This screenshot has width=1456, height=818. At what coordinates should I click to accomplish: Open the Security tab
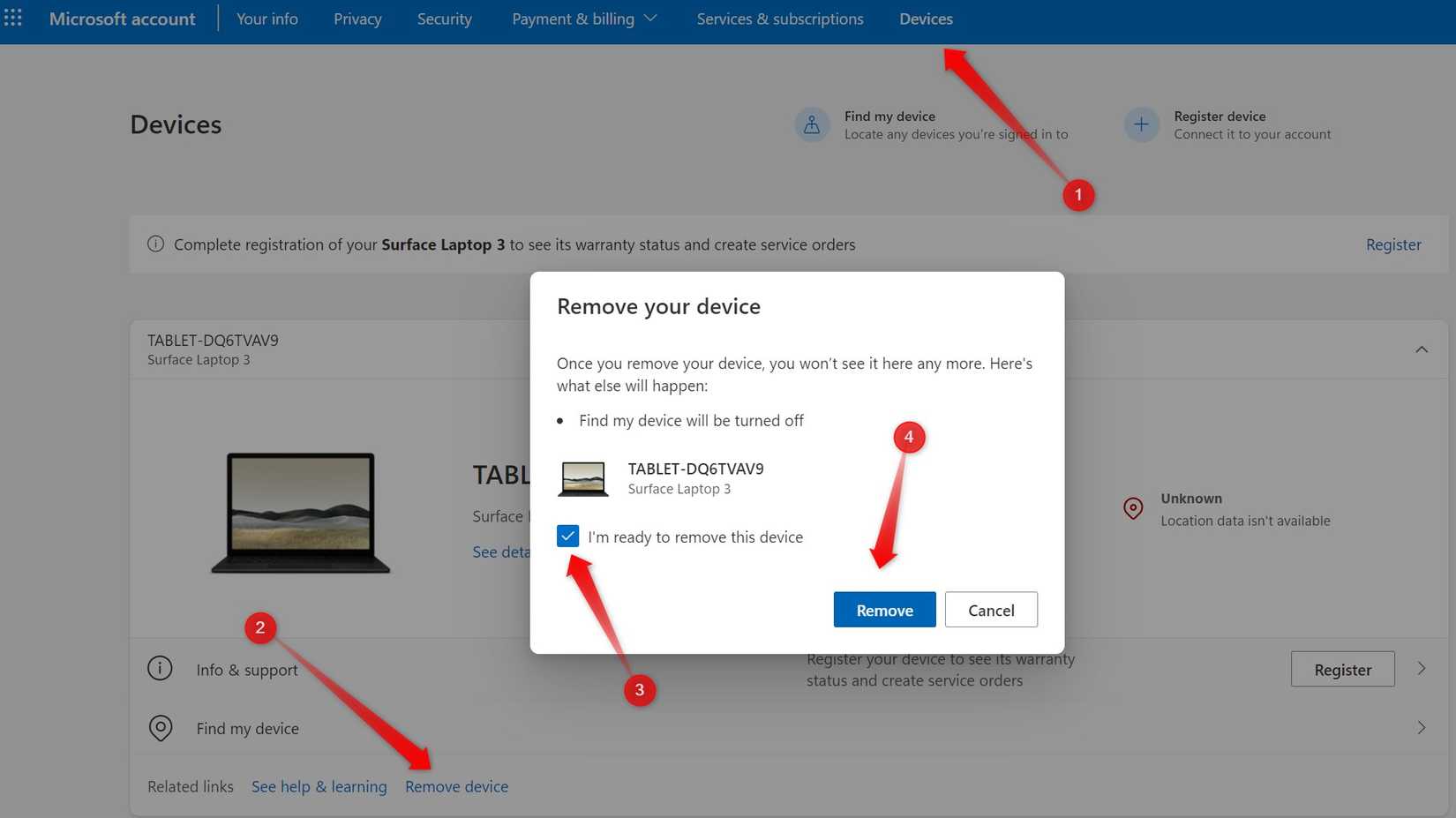point(444,18)
